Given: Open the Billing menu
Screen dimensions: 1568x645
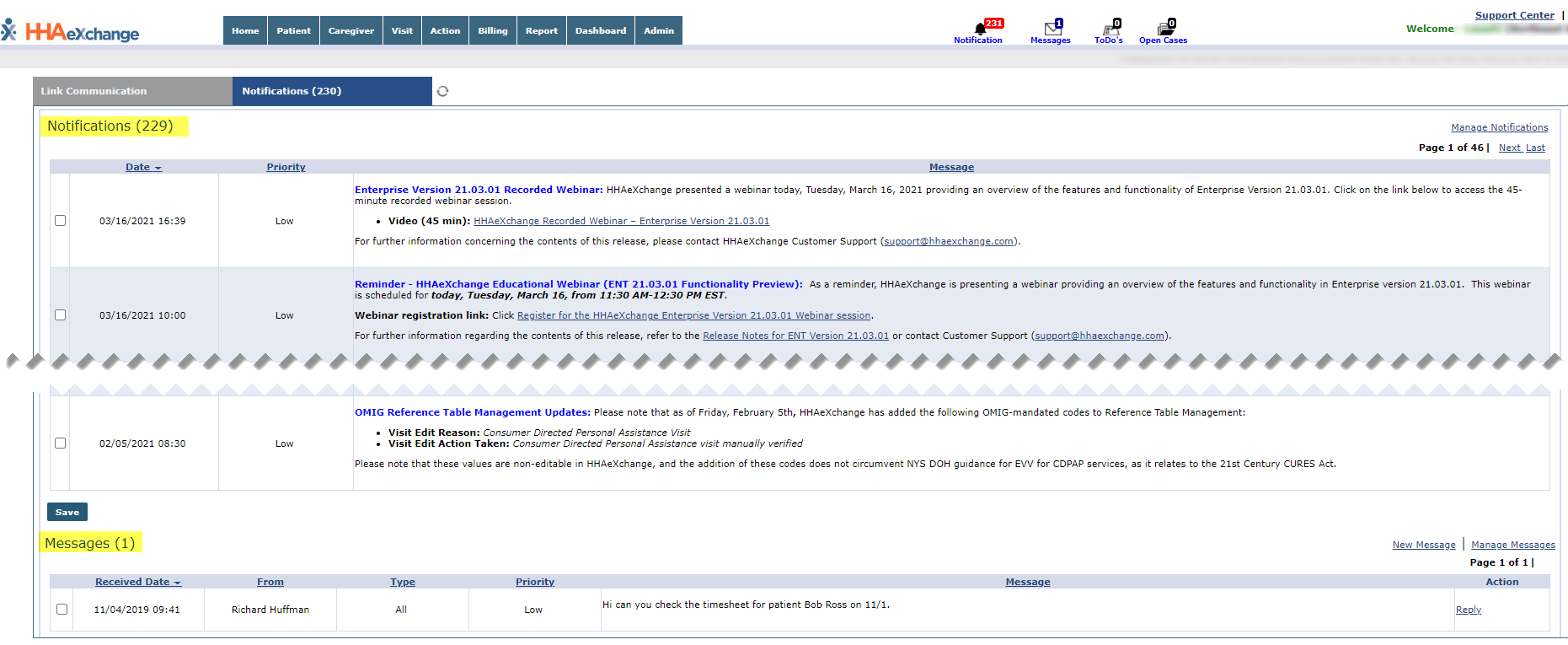Looking at the screenshot, I should tap(492, 31).
